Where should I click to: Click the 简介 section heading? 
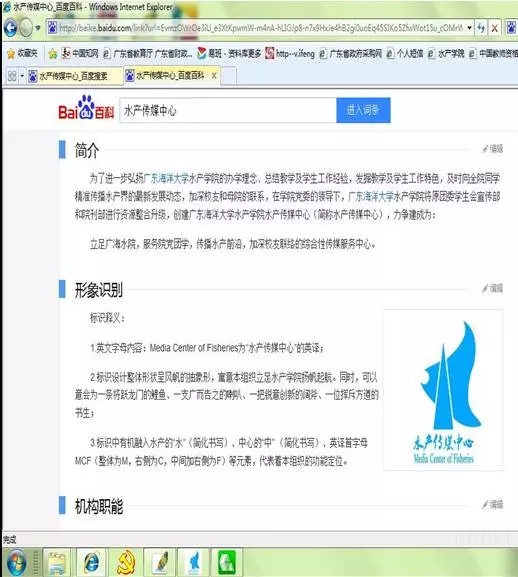click(87, 151)
